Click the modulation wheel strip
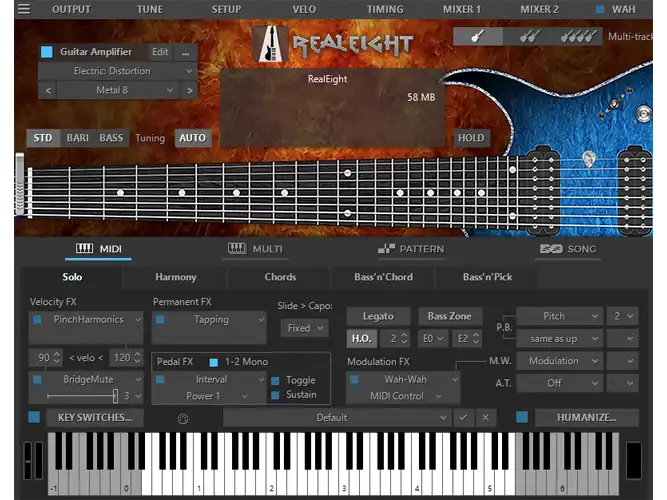 point(39,461)
